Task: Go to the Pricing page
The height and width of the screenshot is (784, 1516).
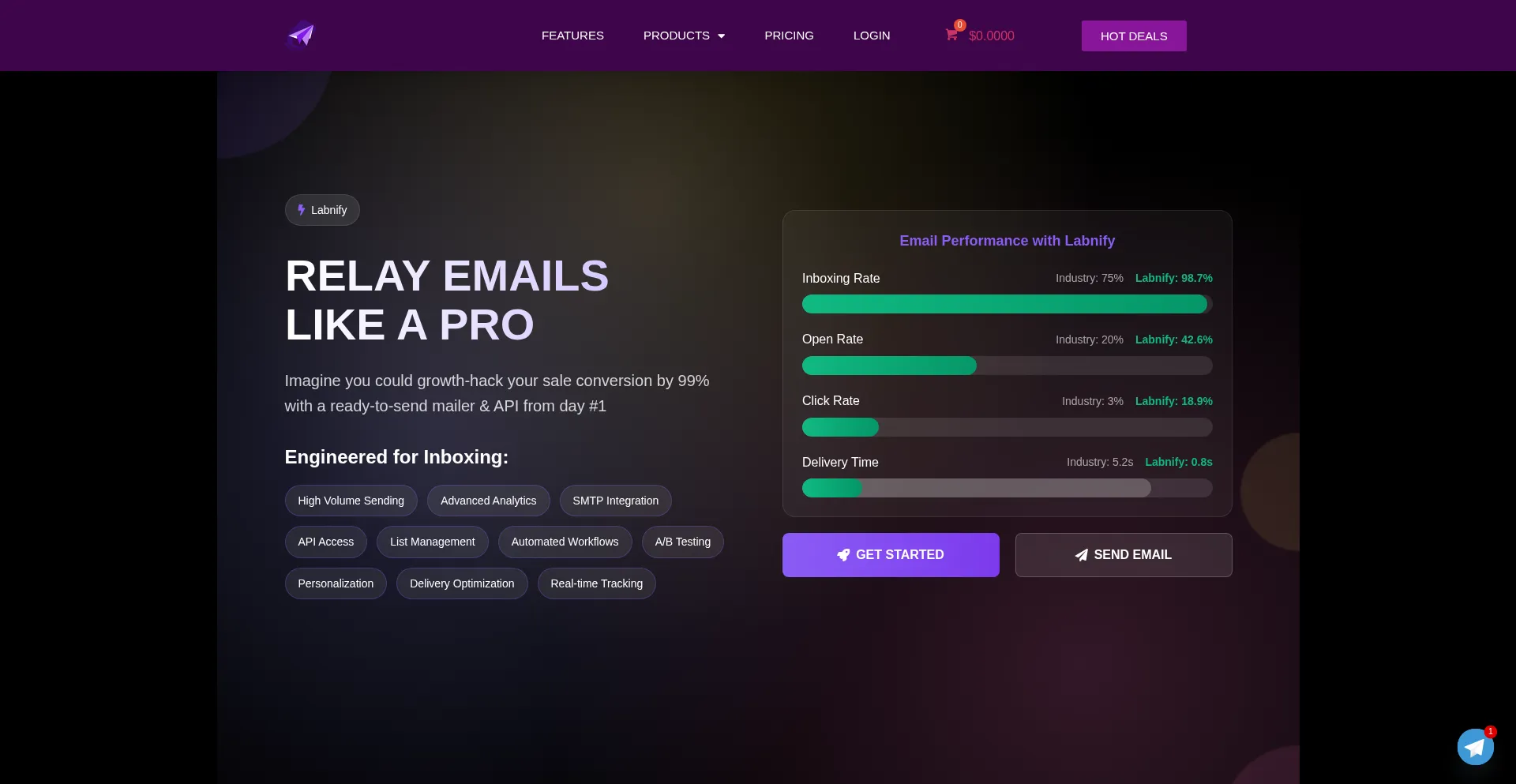Action: [789, 36]
